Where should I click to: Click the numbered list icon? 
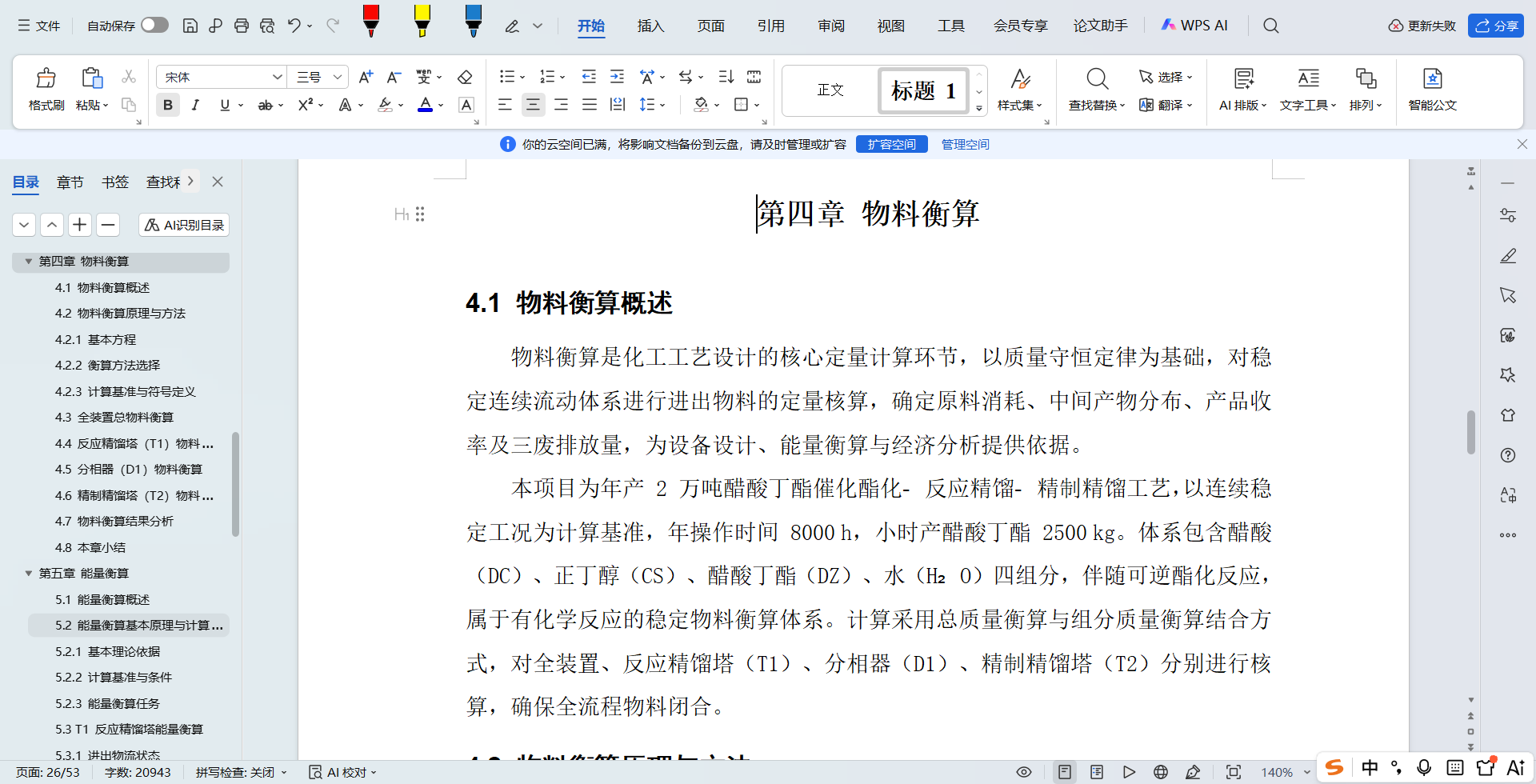tap(547, 77)
